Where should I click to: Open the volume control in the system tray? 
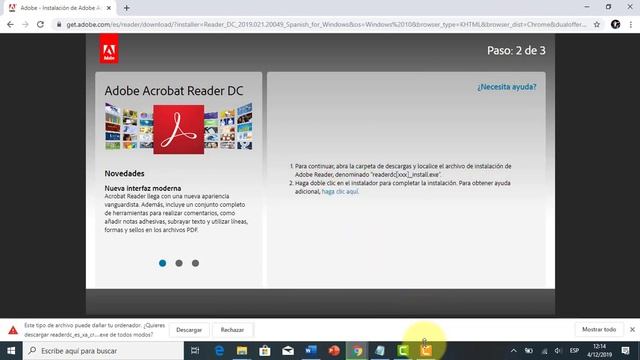tap(558, 351)
